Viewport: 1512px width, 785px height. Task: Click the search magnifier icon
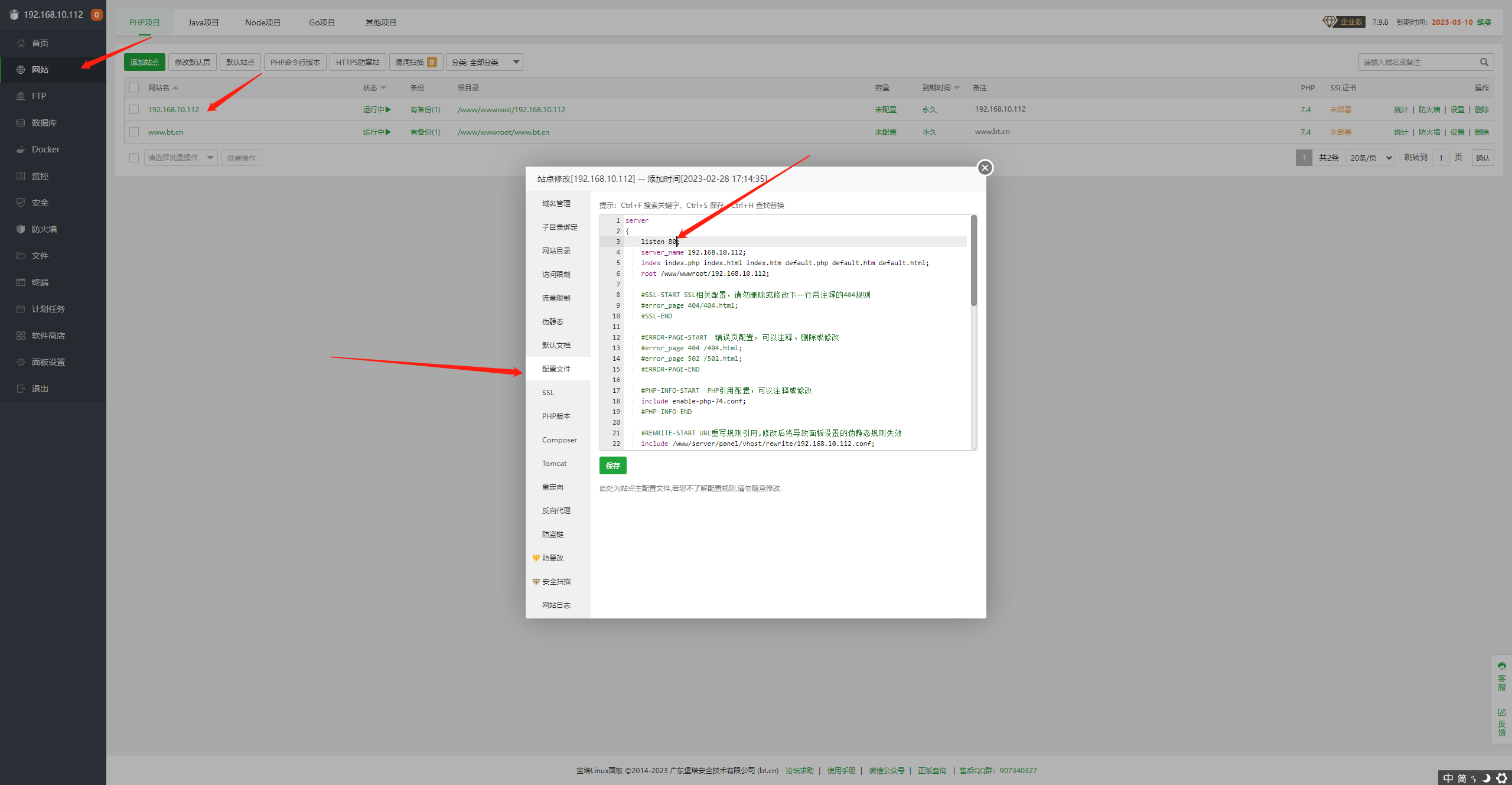tap(1484, 62)
